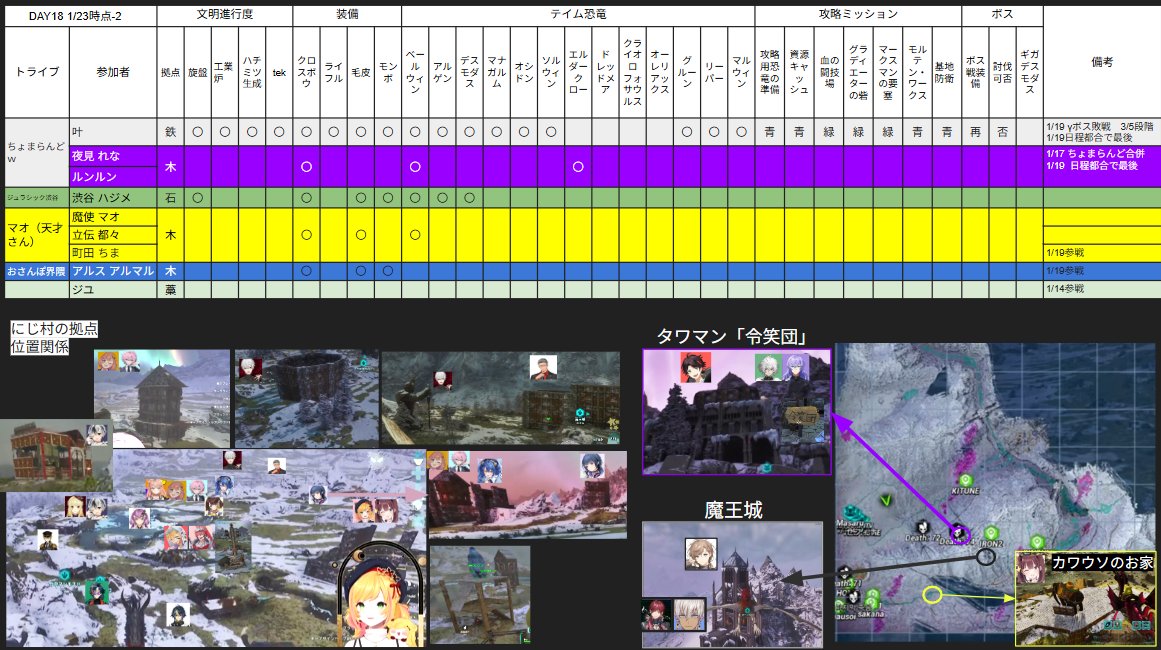This screenshot has height=650, width=1161.
Task: Select the クライオロフォサウルス column header
Action: click(x=632, y=73)
